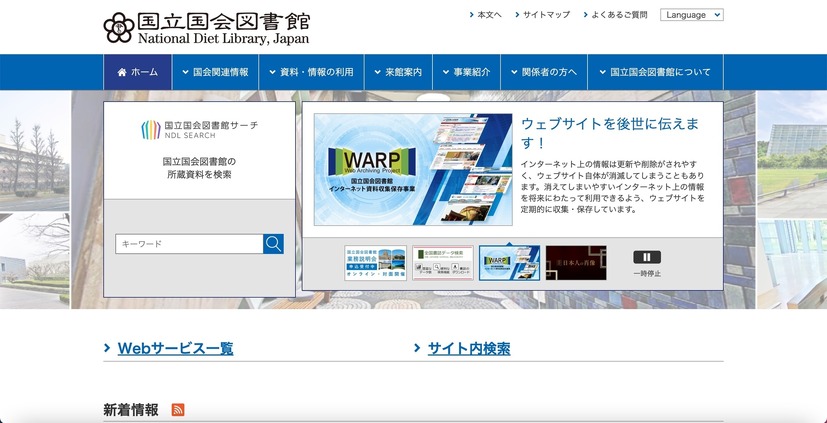The image size is (827, 423).
Task: Select the WARP slide thumbnail
Action: pyautogui.click(x=509, y=263)
